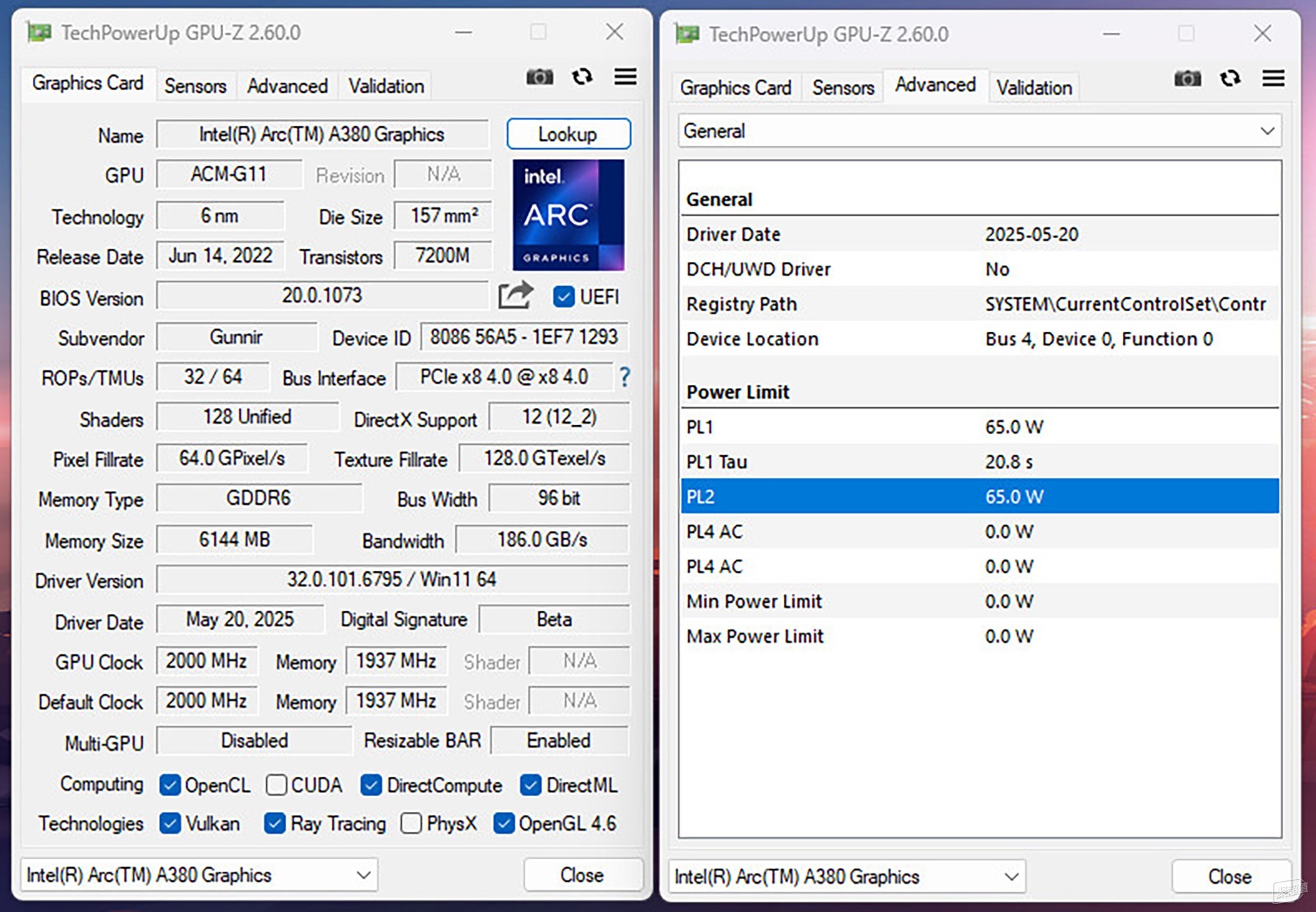Toggle the OpenGL 4.6 checkbox

click(x=504, y=823)
